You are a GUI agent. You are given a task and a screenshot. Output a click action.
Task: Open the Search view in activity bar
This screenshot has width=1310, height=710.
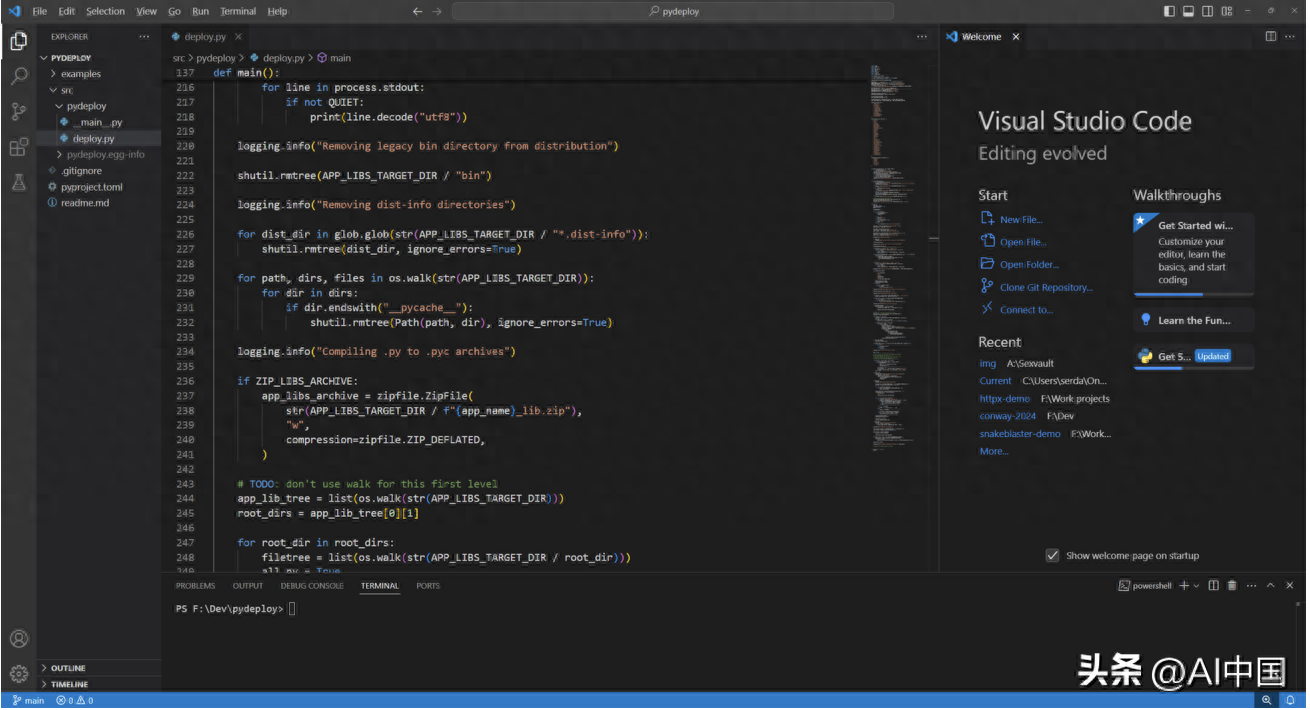[x=18, y=76]
